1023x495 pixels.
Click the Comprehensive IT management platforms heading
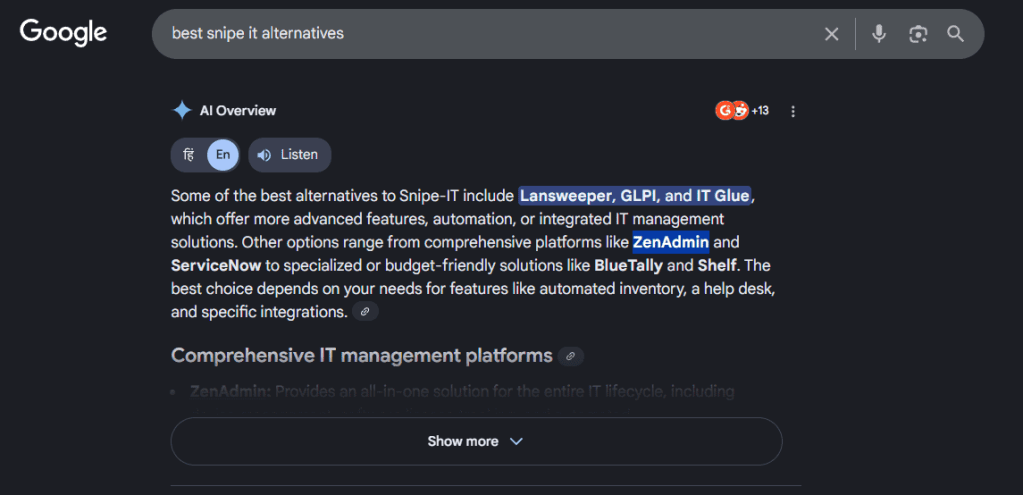[361, 356]
